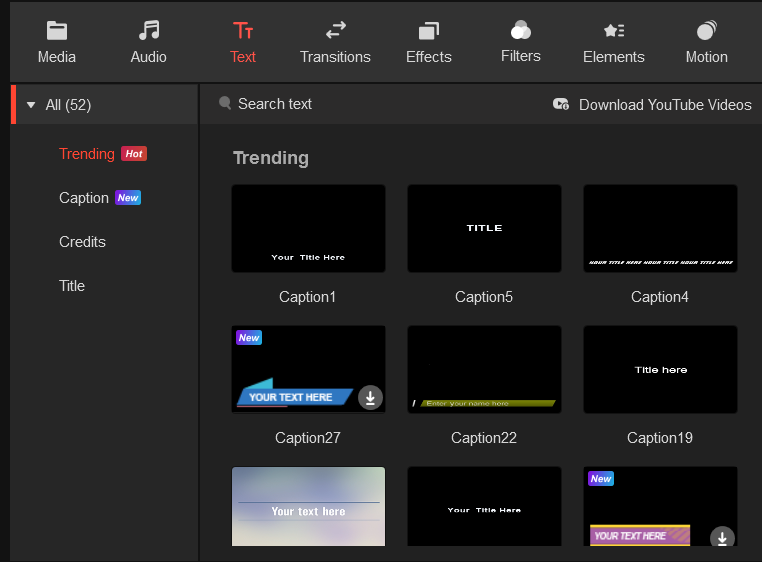Open the Elements star icon
This screenshot has height=562, width=762.
click(x=614, y=31)
